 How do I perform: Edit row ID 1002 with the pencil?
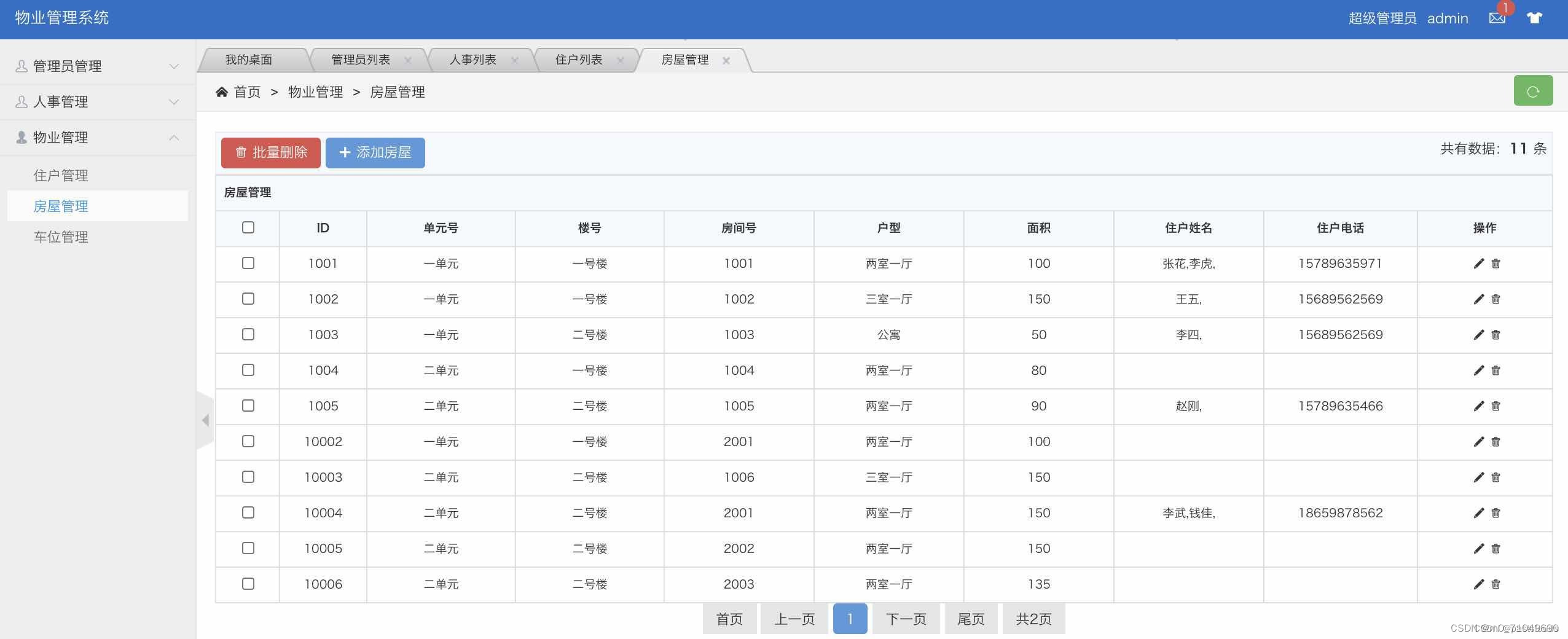(1479, 299)
